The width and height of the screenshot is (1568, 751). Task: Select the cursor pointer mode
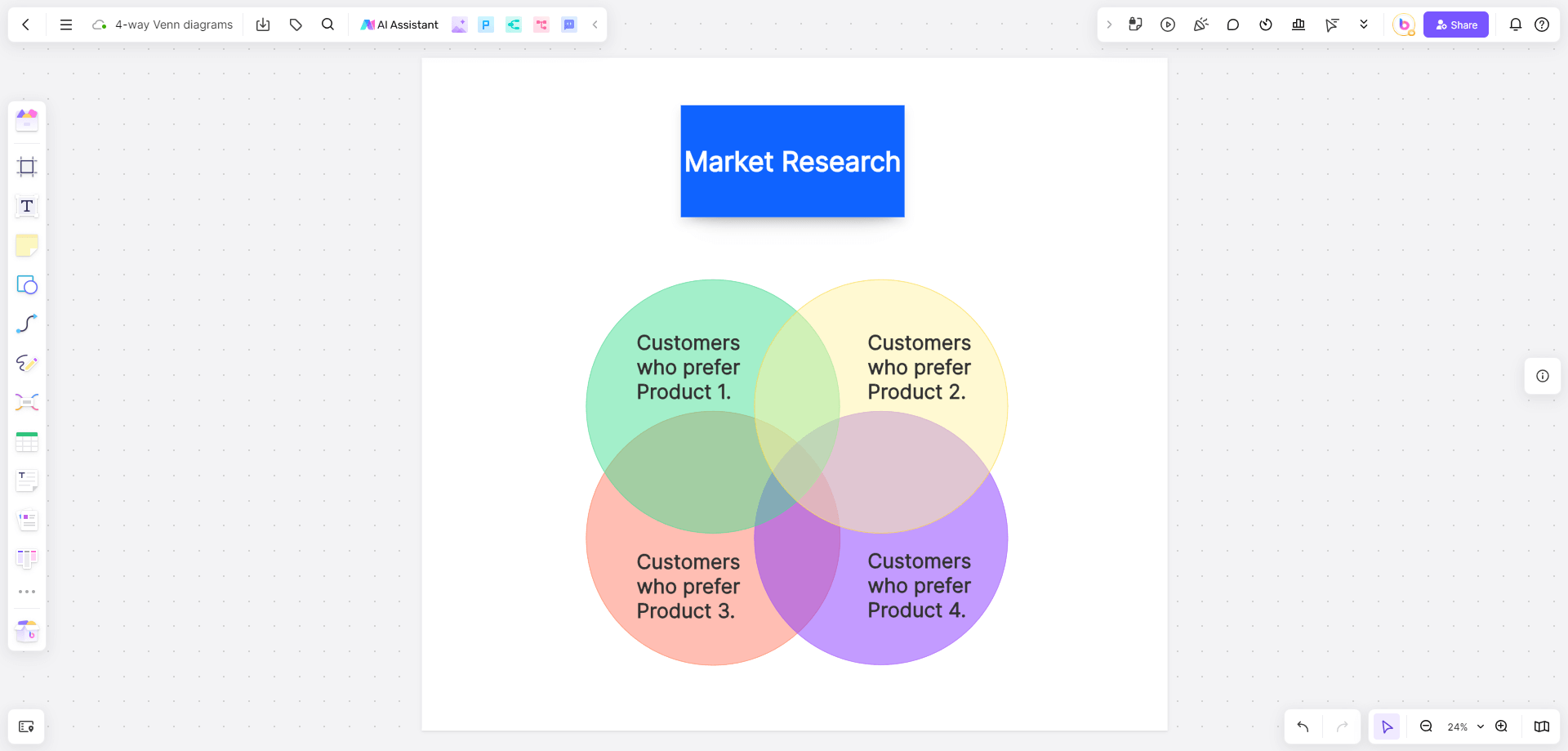point(1387,726)
